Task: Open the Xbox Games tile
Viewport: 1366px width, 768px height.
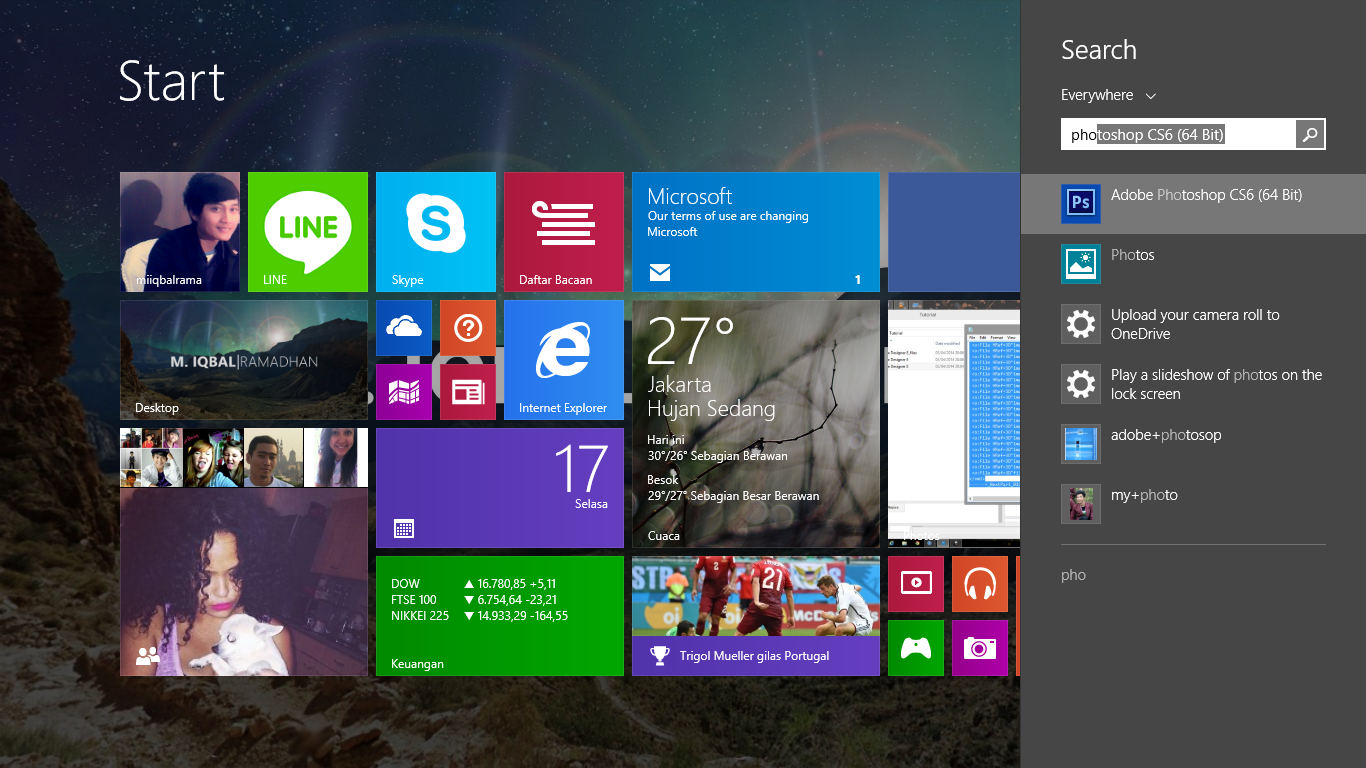Action: (x=916, y=648)
